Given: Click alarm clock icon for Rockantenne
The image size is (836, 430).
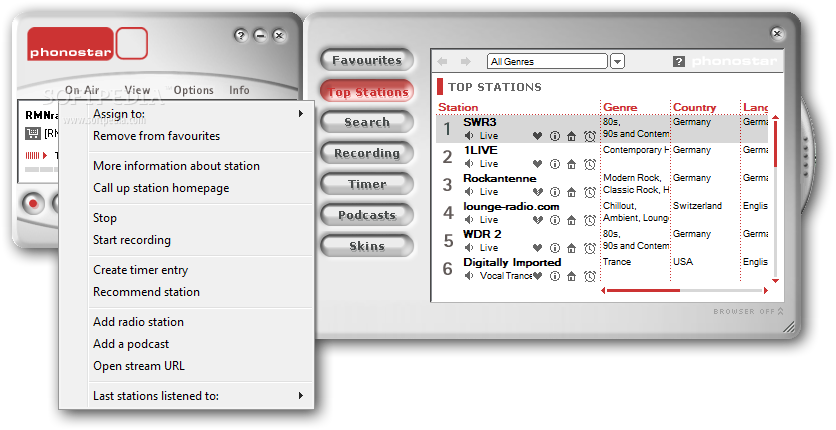Looking at the screenshot, I should (590, 192).
